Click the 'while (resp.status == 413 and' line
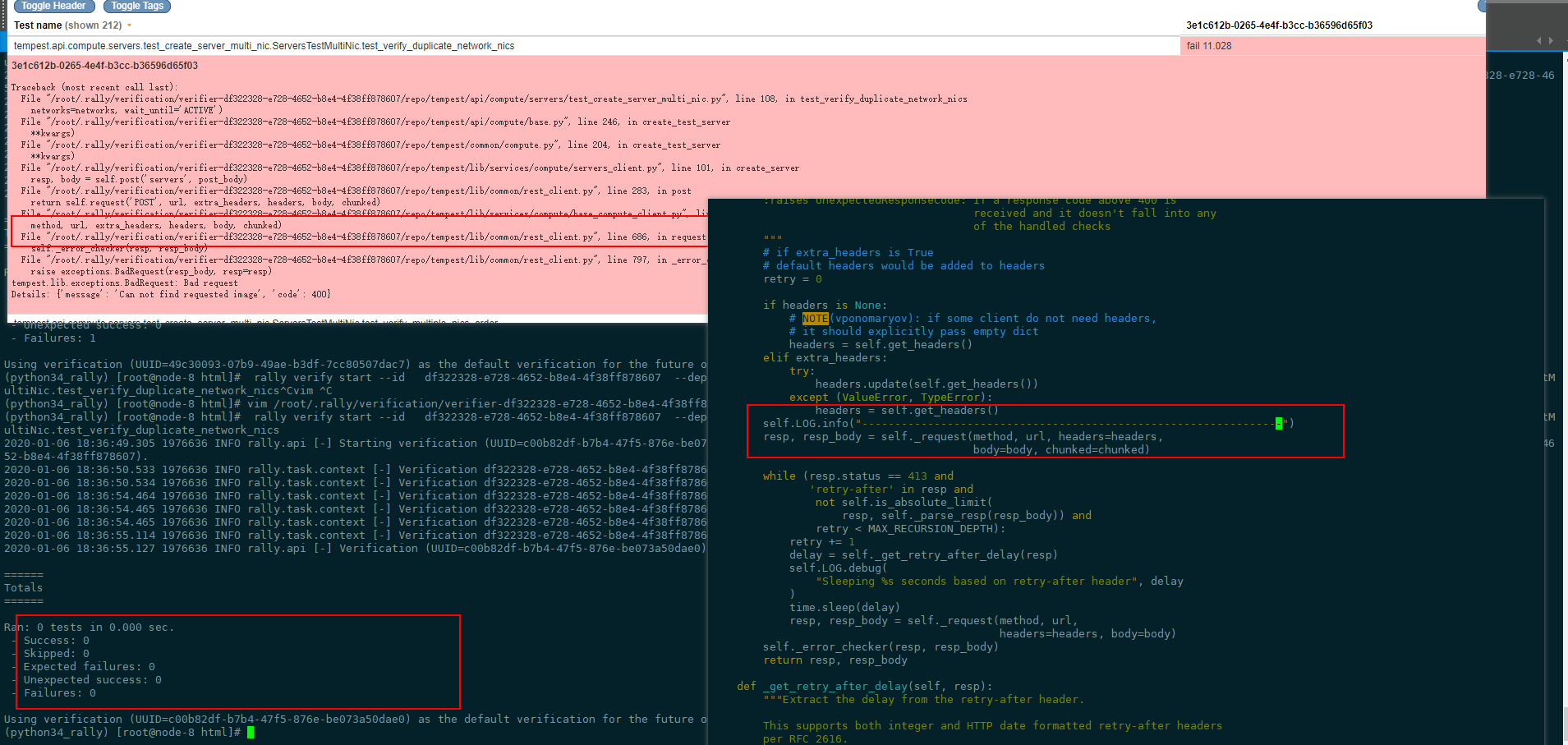 (858, 476)
